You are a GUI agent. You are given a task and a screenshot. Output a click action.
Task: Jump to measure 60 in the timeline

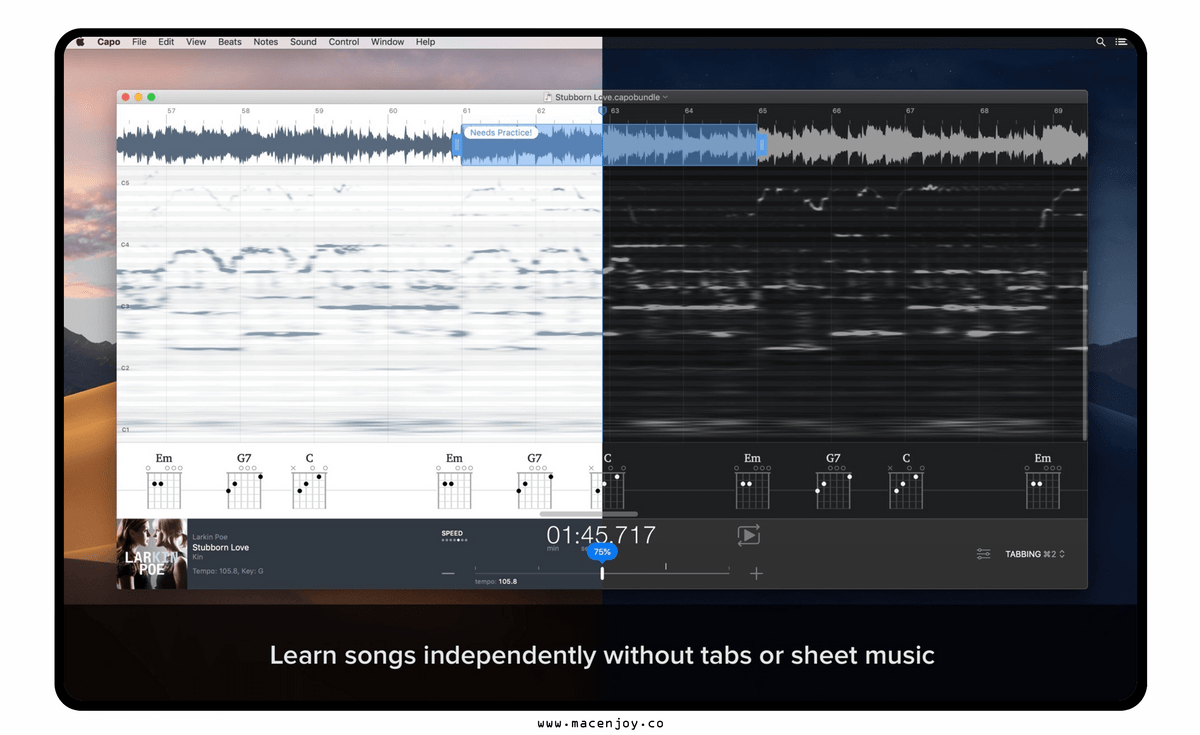click(394, 110)
